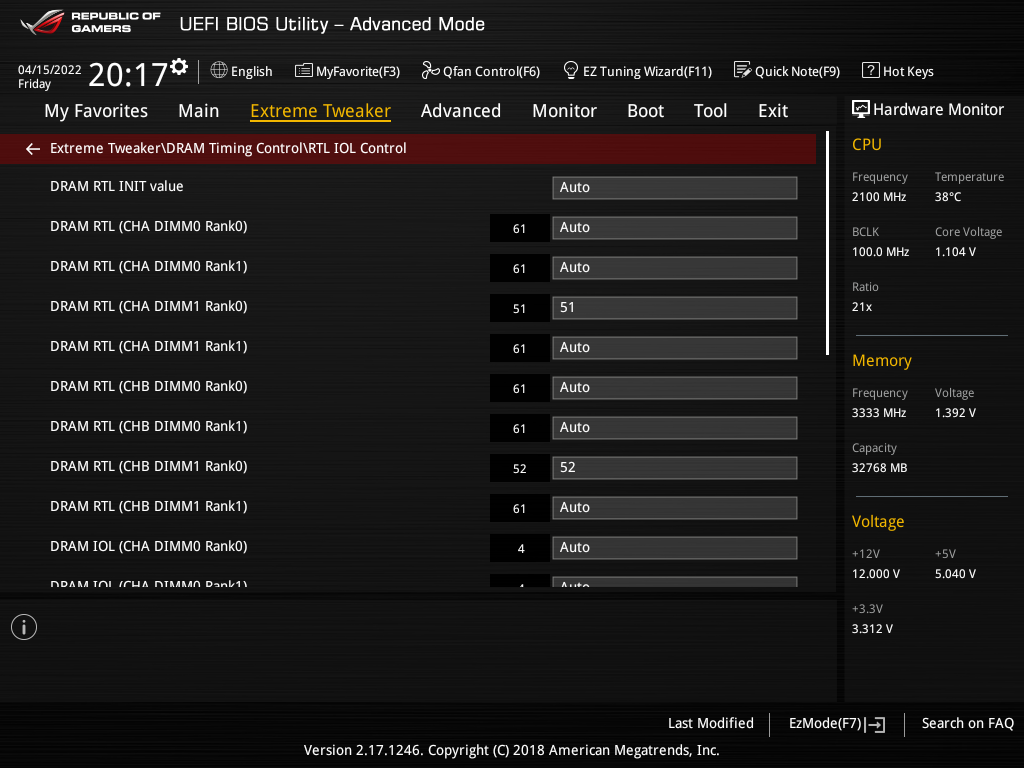Open DRAM RTL INIT value field

(675, 187)
